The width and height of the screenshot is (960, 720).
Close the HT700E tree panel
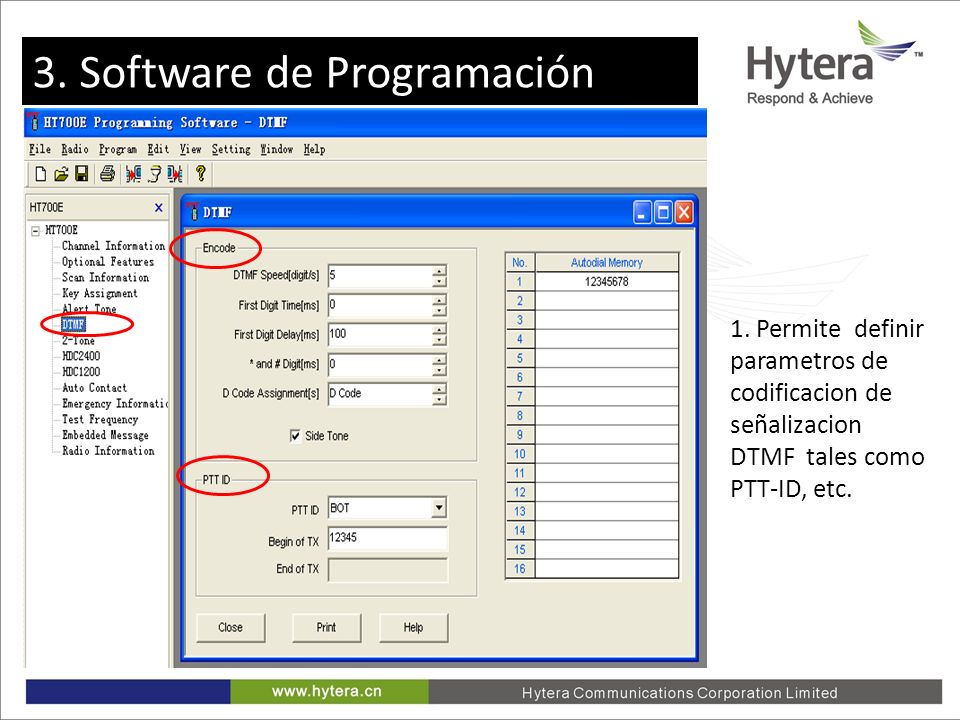pyautogui.click(x=159, y=208)
